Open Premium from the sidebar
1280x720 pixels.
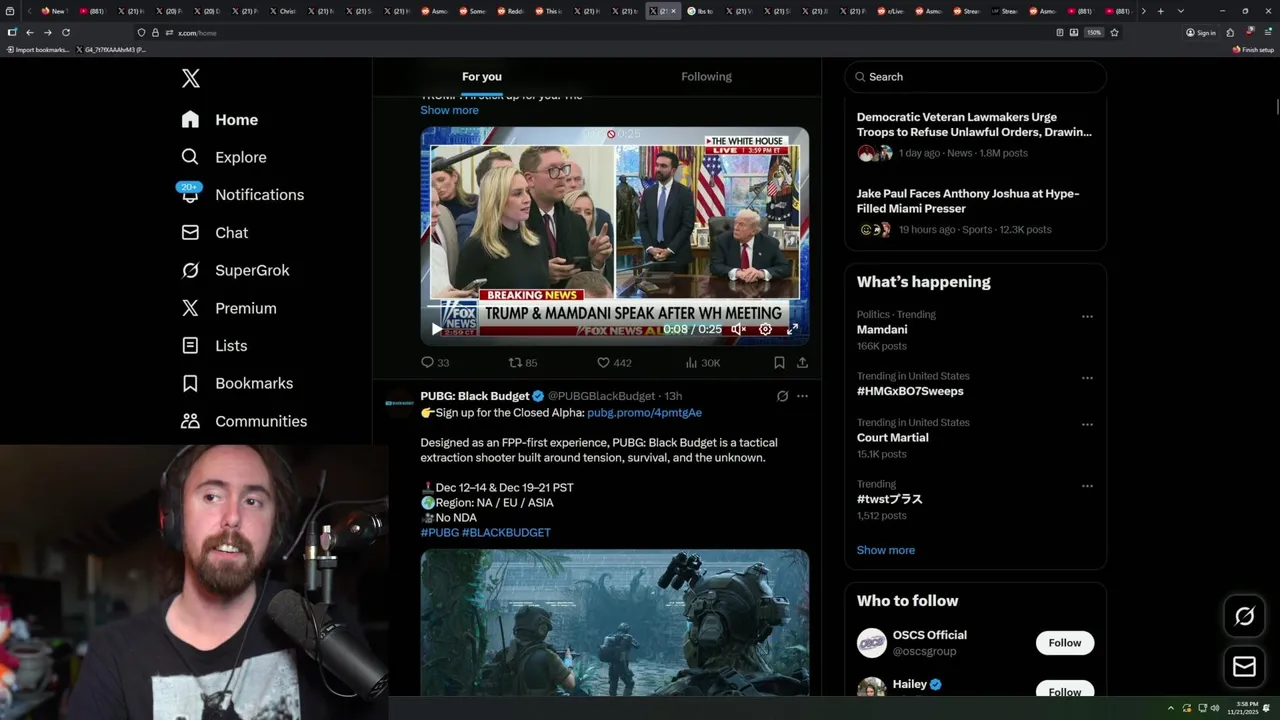228,308
